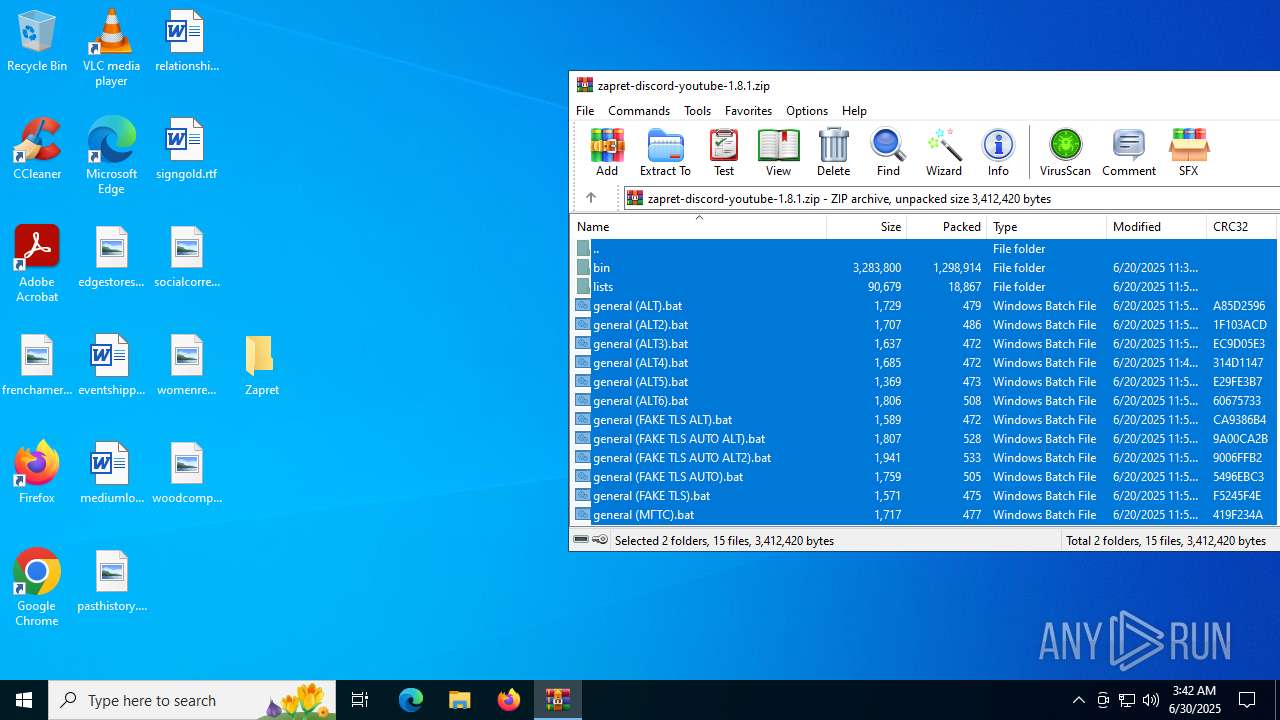This screenshot has height=720, width=1280.
Task: Open the Options menu
Action: click(x=807, y=111)
